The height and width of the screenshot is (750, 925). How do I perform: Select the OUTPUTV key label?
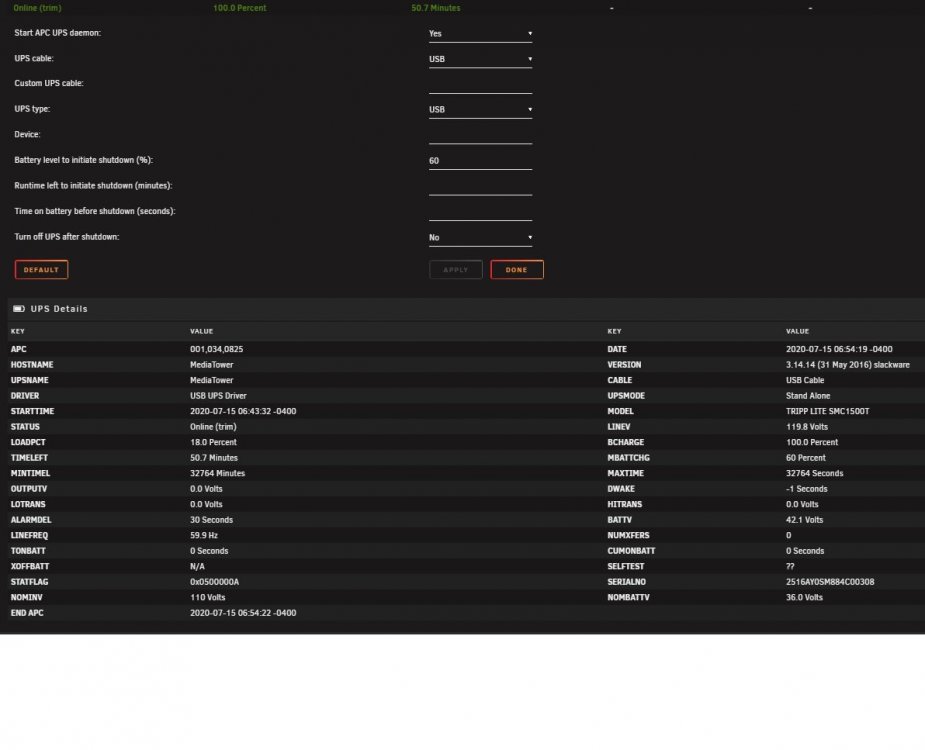point(28,489)
